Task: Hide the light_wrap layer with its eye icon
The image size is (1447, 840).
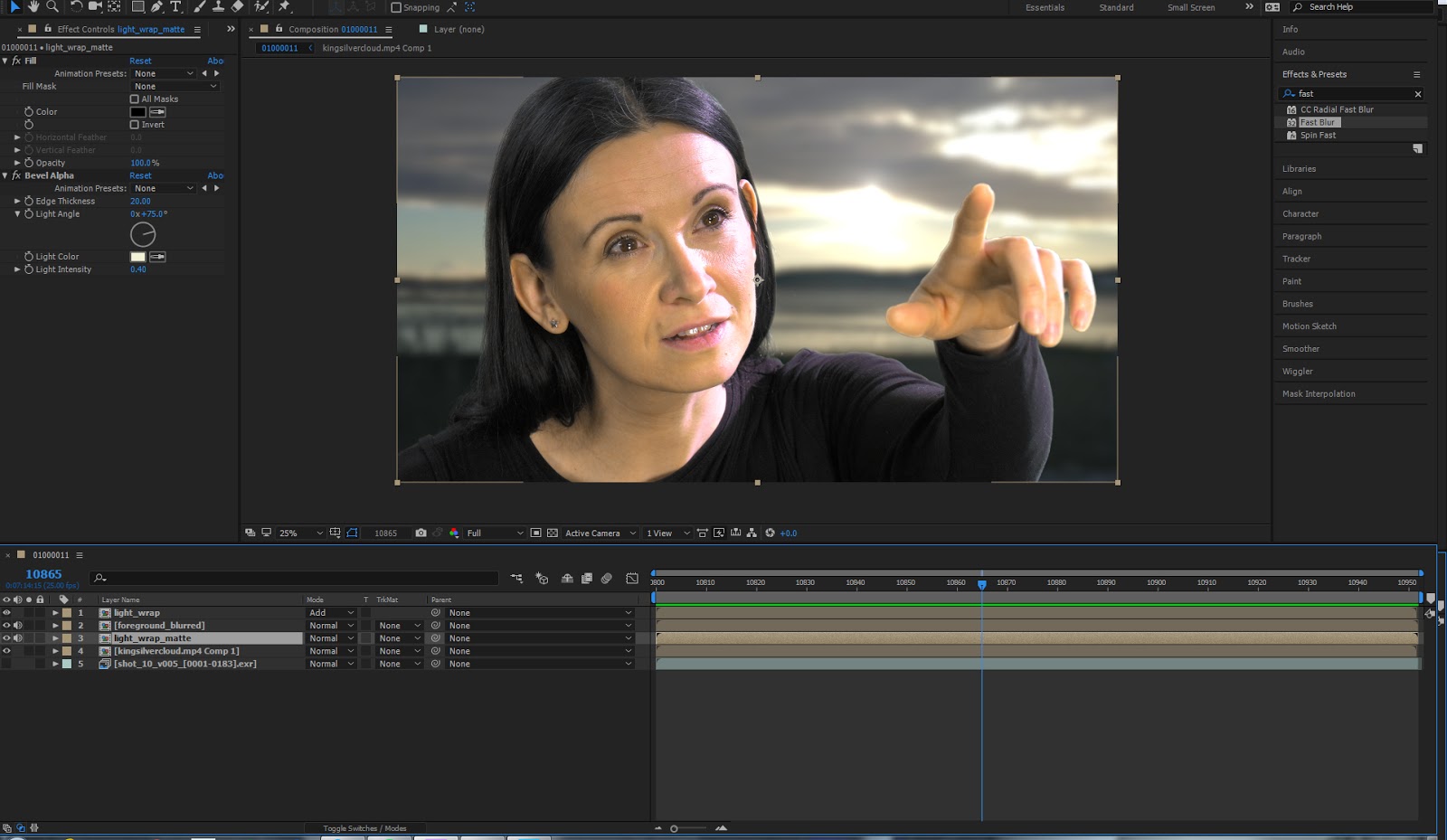Action: click(x=6, y=613)
